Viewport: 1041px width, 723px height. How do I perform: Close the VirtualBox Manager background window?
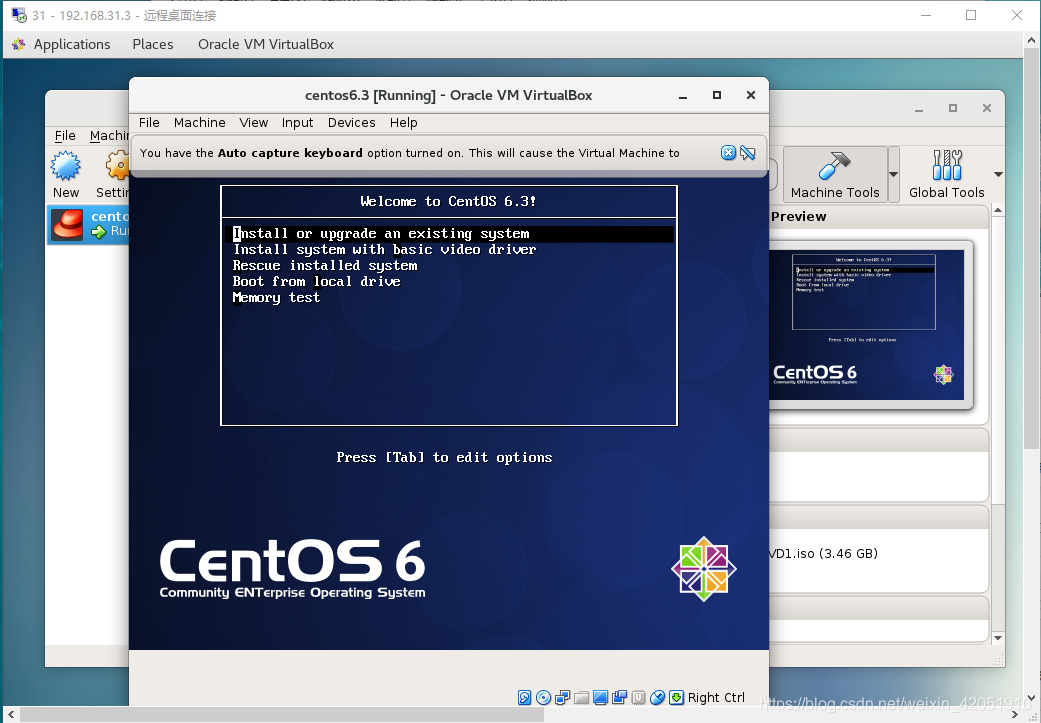click(x=987, y=108)
